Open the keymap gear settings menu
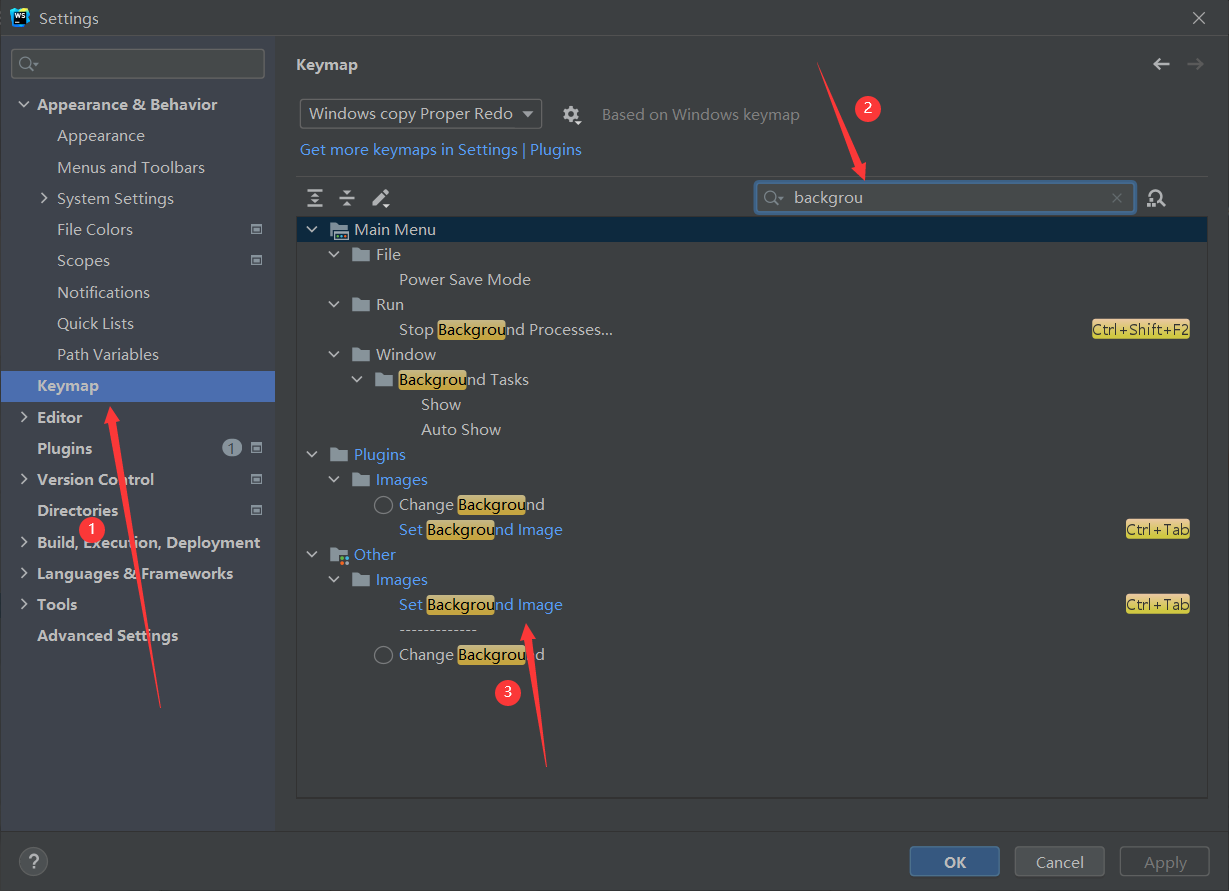The width and height of the screenshot is (1229, 891). (x=571, y=114)
